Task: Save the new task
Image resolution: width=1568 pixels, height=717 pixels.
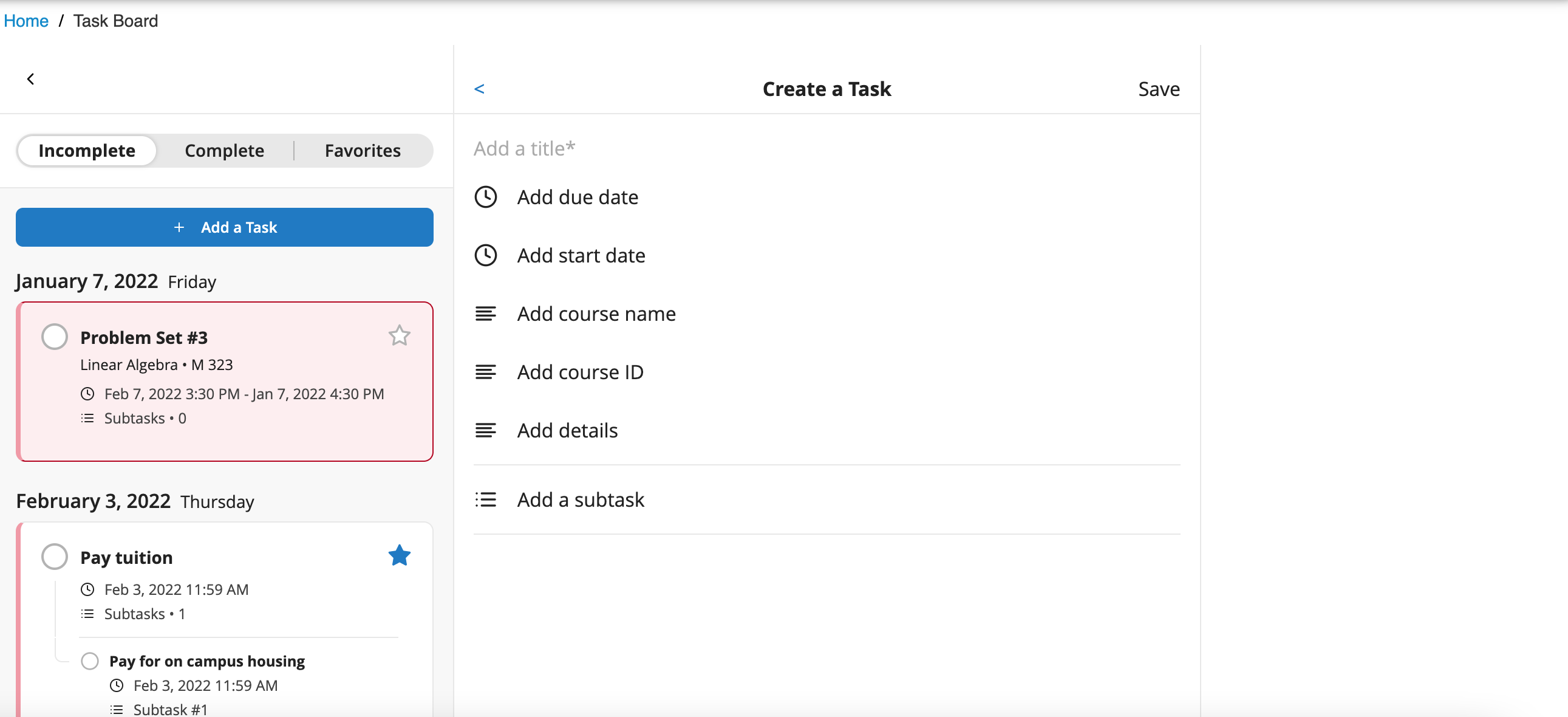Action: 1159,89
